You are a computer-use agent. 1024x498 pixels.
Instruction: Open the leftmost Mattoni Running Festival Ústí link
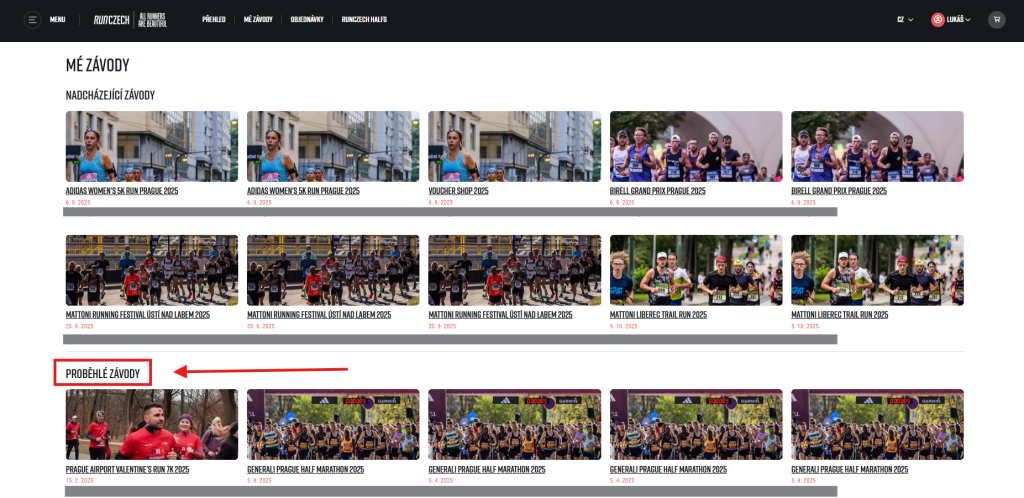pyautogui.click(x=138, y=315)
